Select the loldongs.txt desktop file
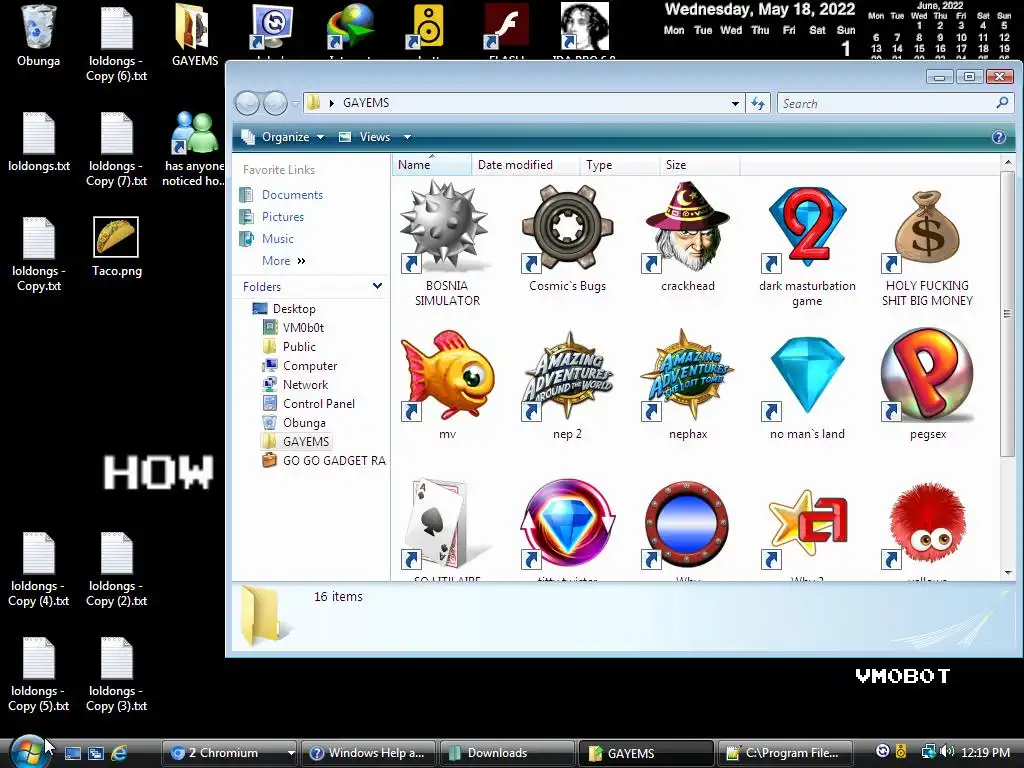This screenshot has width=1024, height=768. click(39, 142)
